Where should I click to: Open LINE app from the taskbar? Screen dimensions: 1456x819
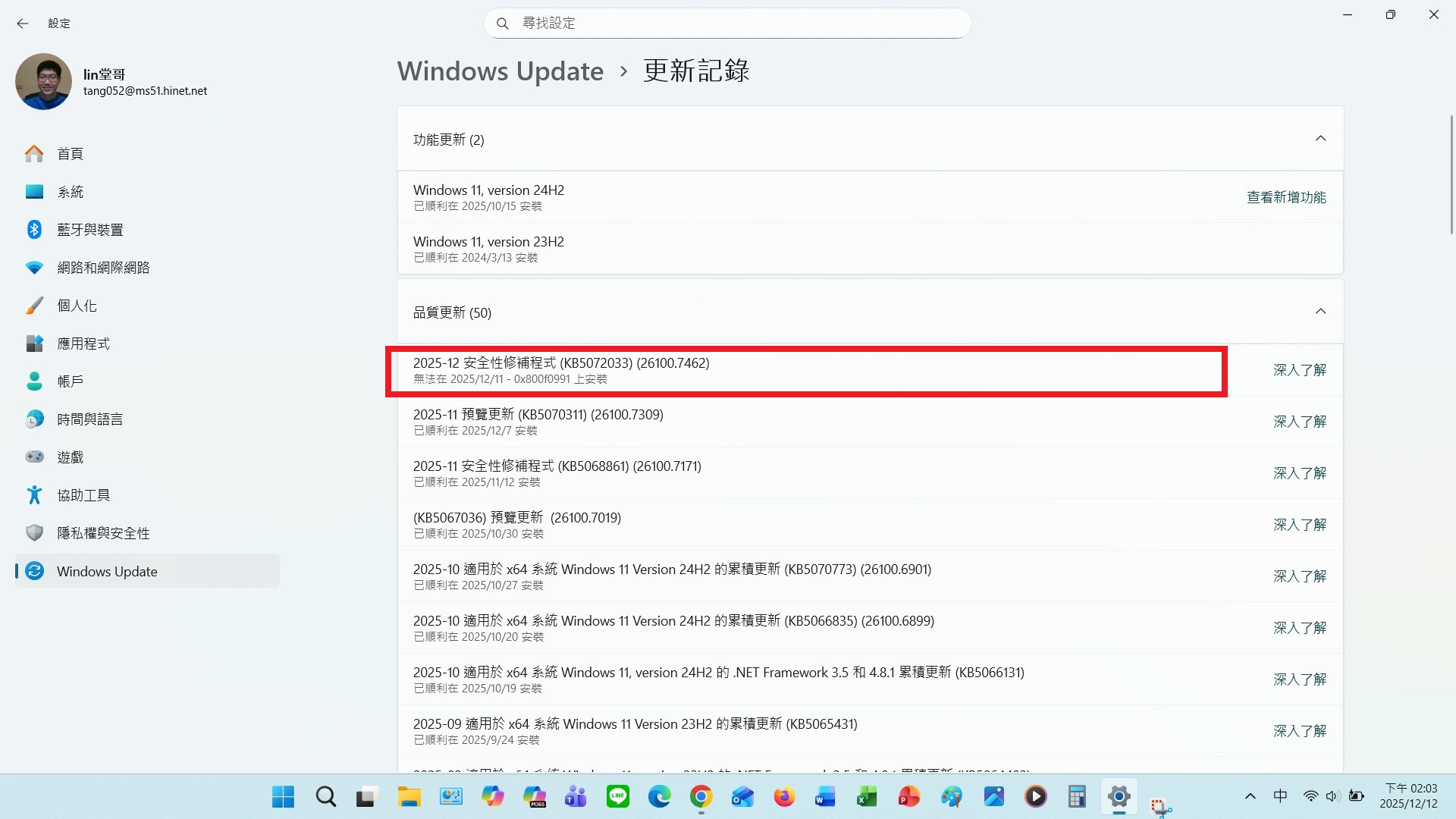pos(618,796)
